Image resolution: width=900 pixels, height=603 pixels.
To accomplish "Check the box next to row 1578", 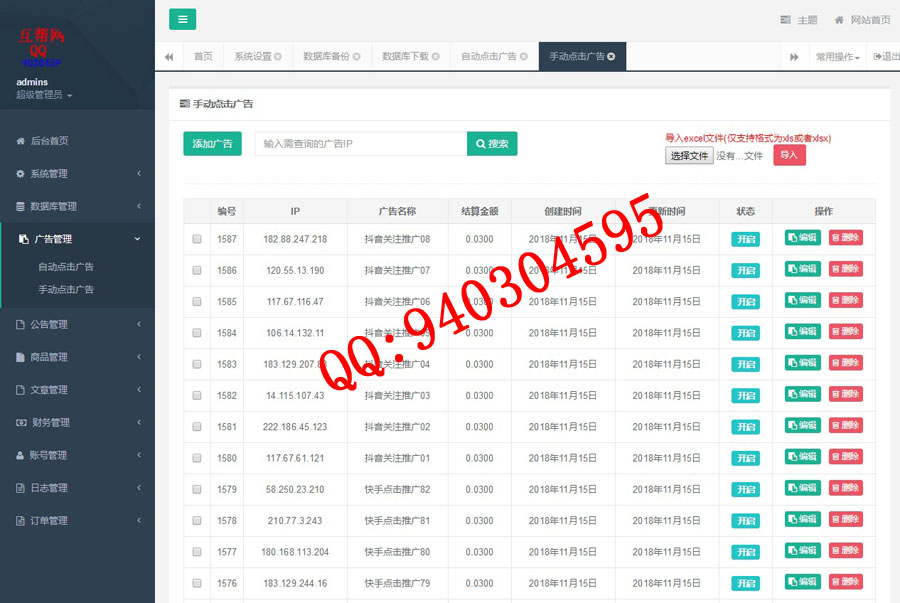I will tap(197, 521).
